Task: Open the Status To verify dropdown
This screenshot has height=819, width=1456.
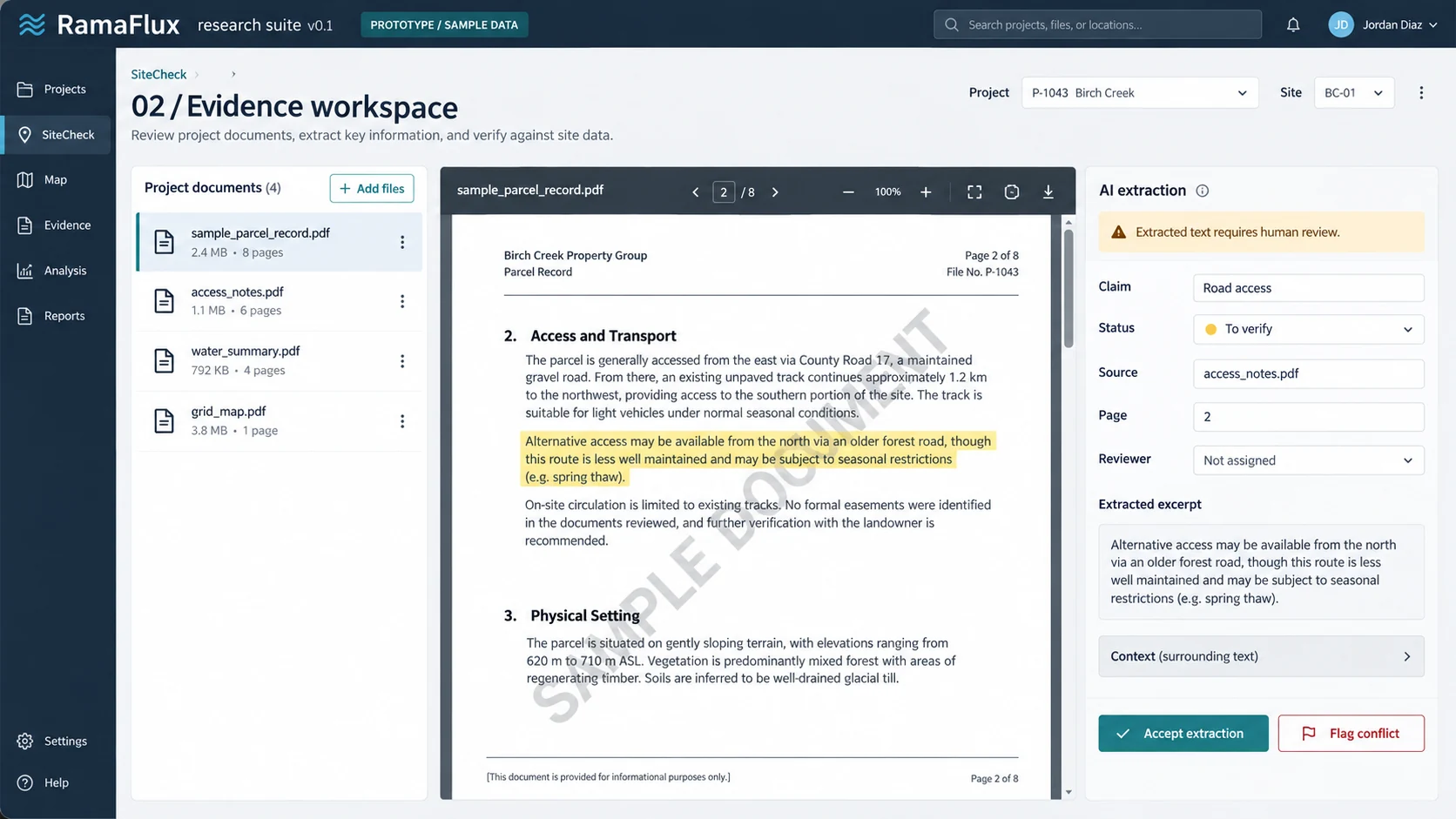Action: (x=1308, y=329)
